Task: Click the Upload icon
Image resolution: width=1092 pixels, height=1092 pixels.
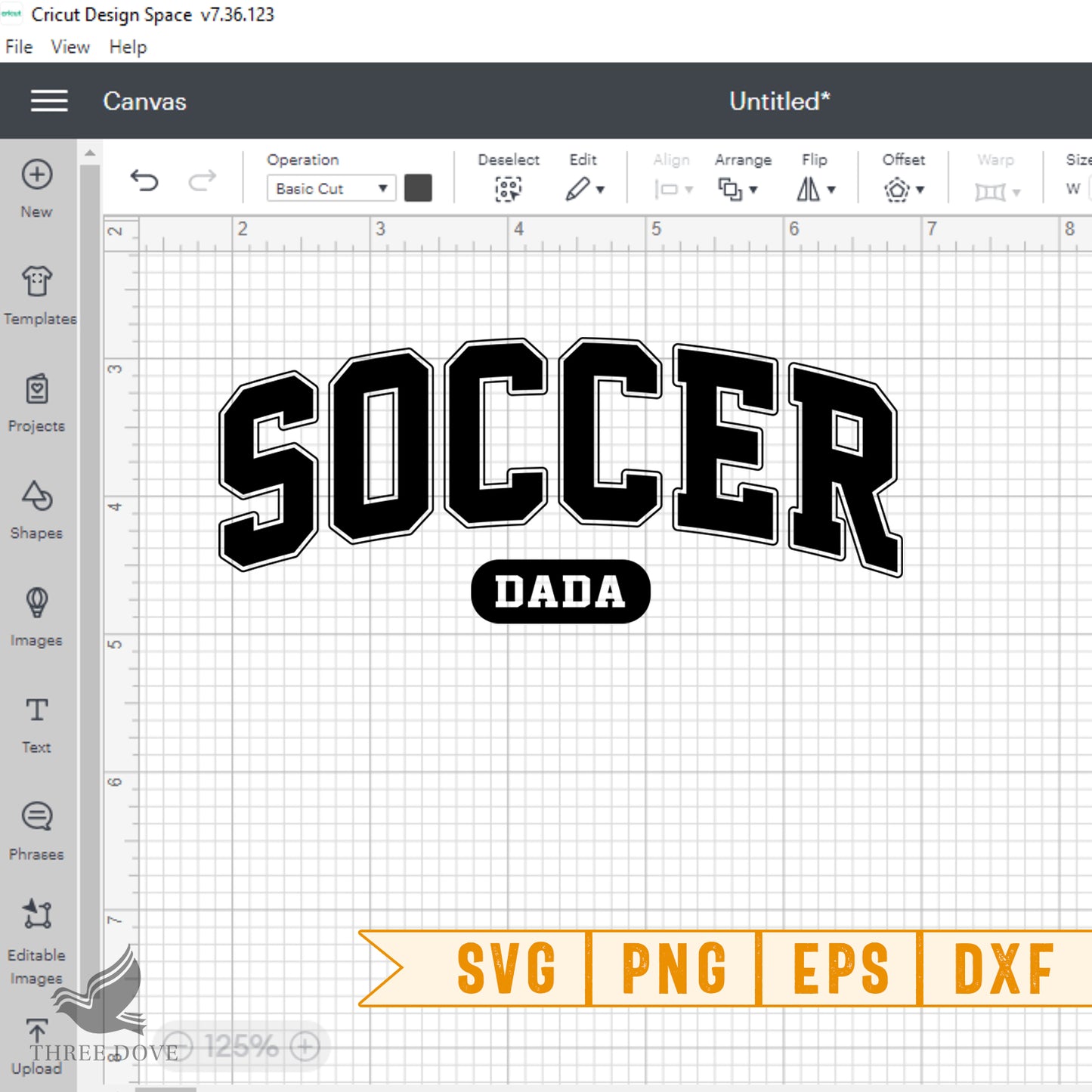Action: click(36, 1032)
